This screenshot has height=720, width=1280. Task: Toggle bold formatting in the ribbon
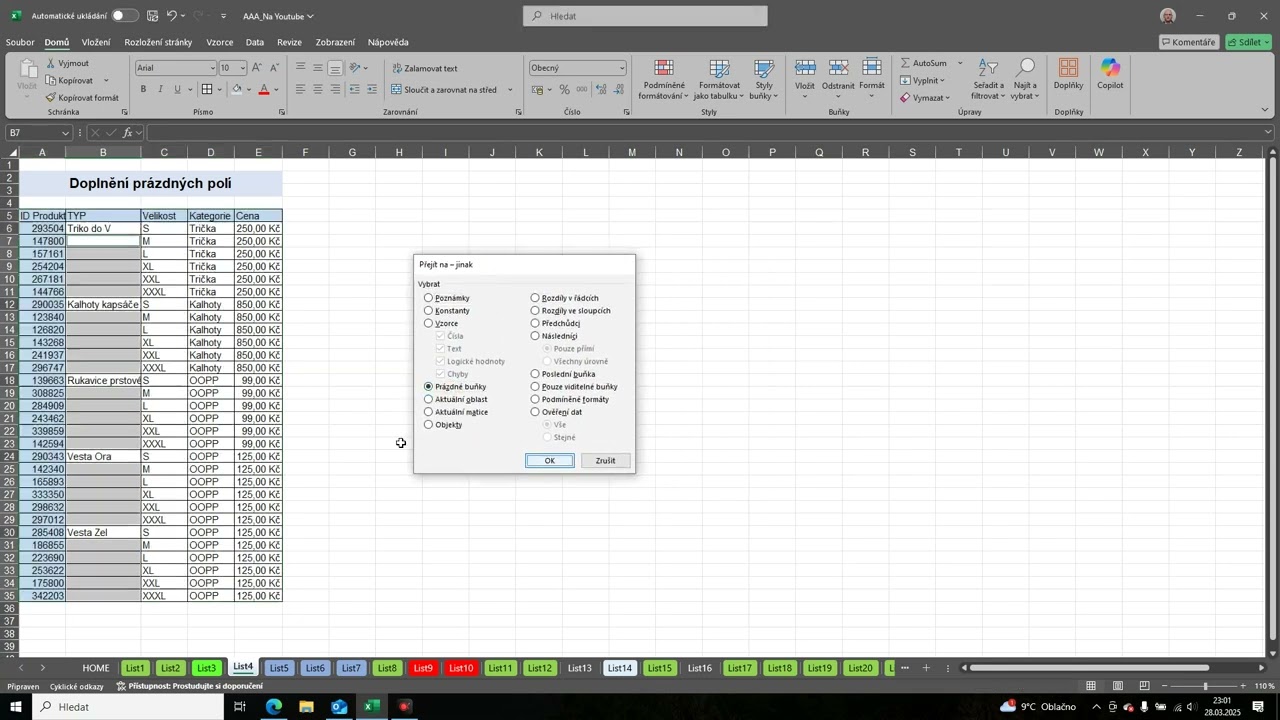pos(143,89)
